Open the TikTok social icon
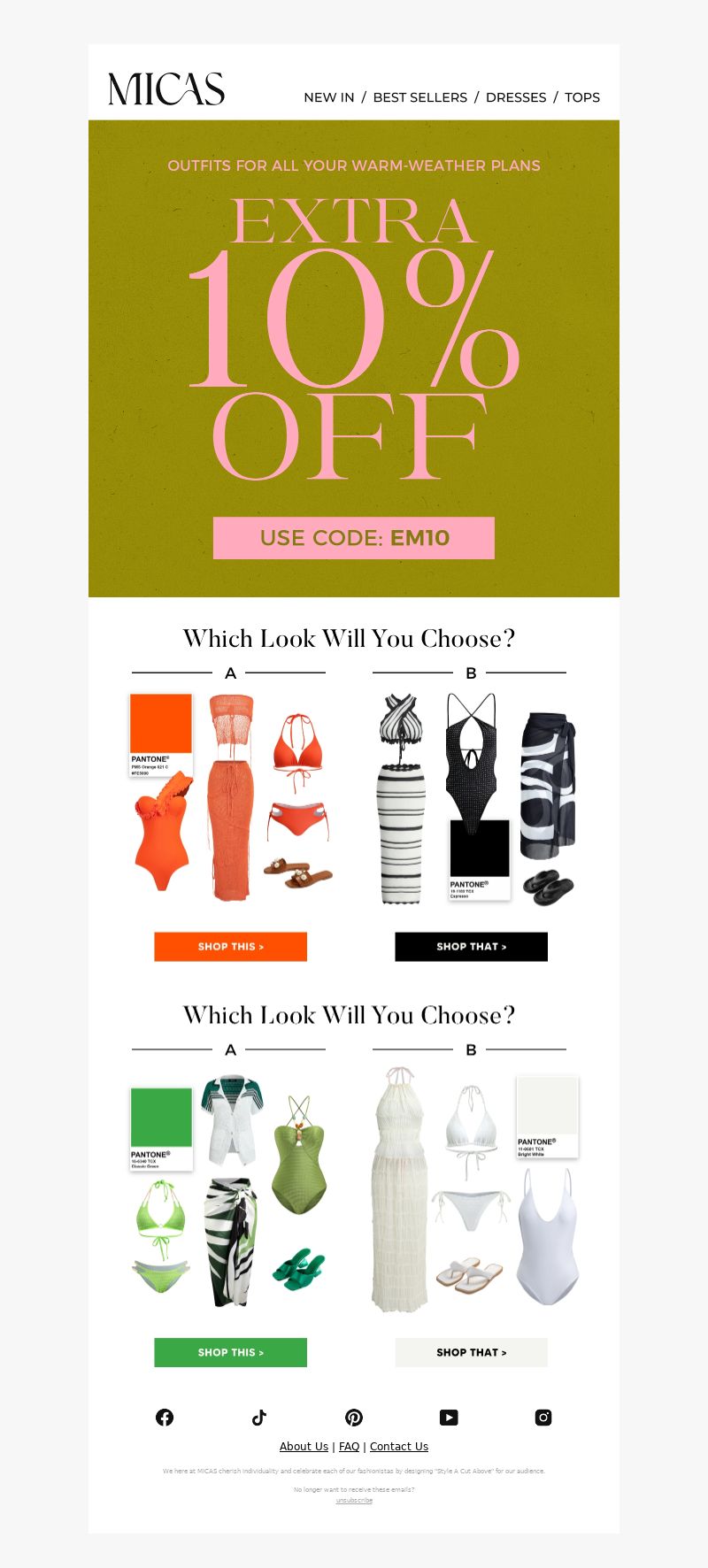Screen dimensions: 708x1568 pyautogui.click(x=259, y=1418)
